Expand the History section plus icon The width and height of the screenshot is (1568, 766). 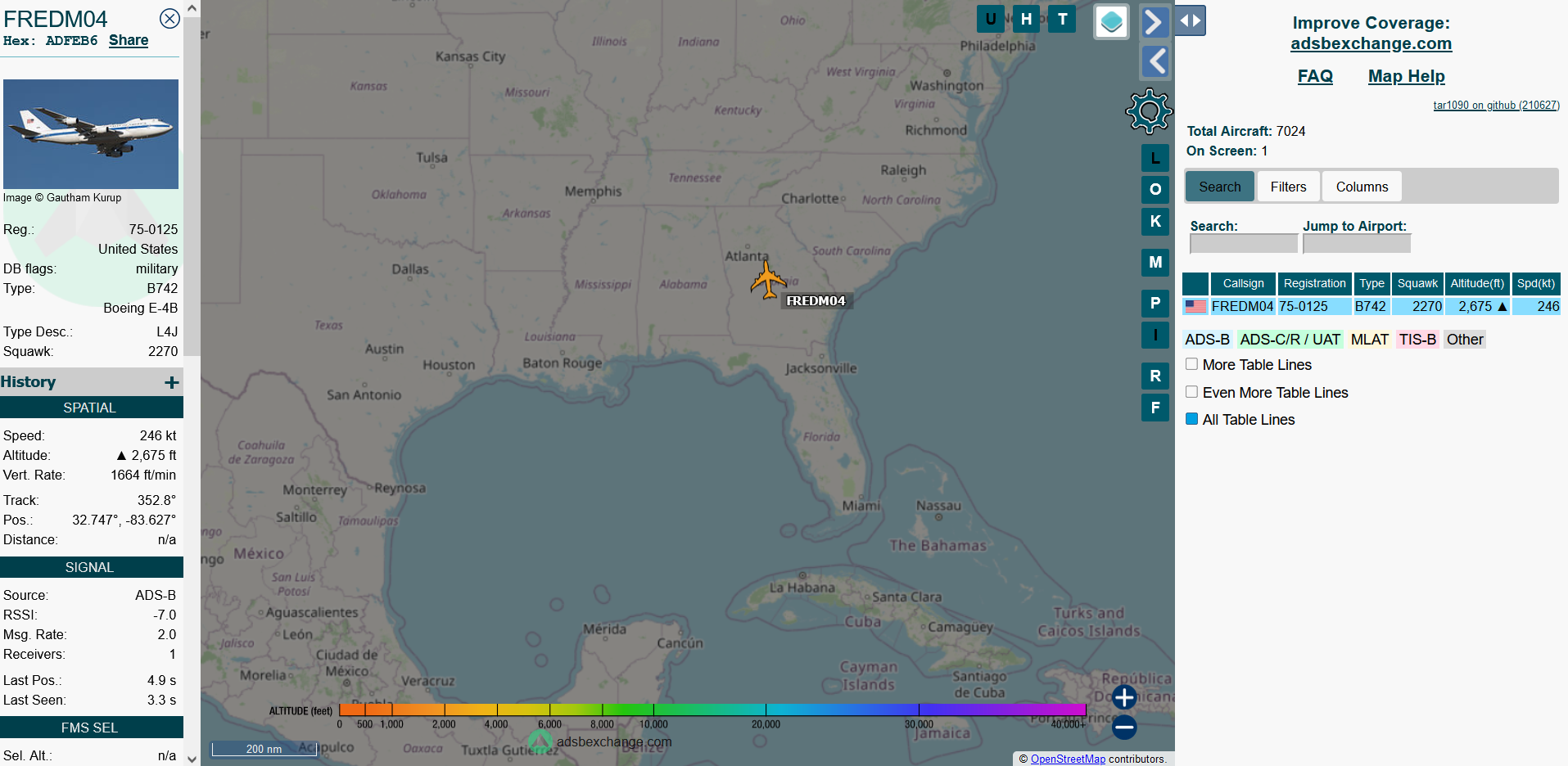pyautogui.click(x=171, y=382)
